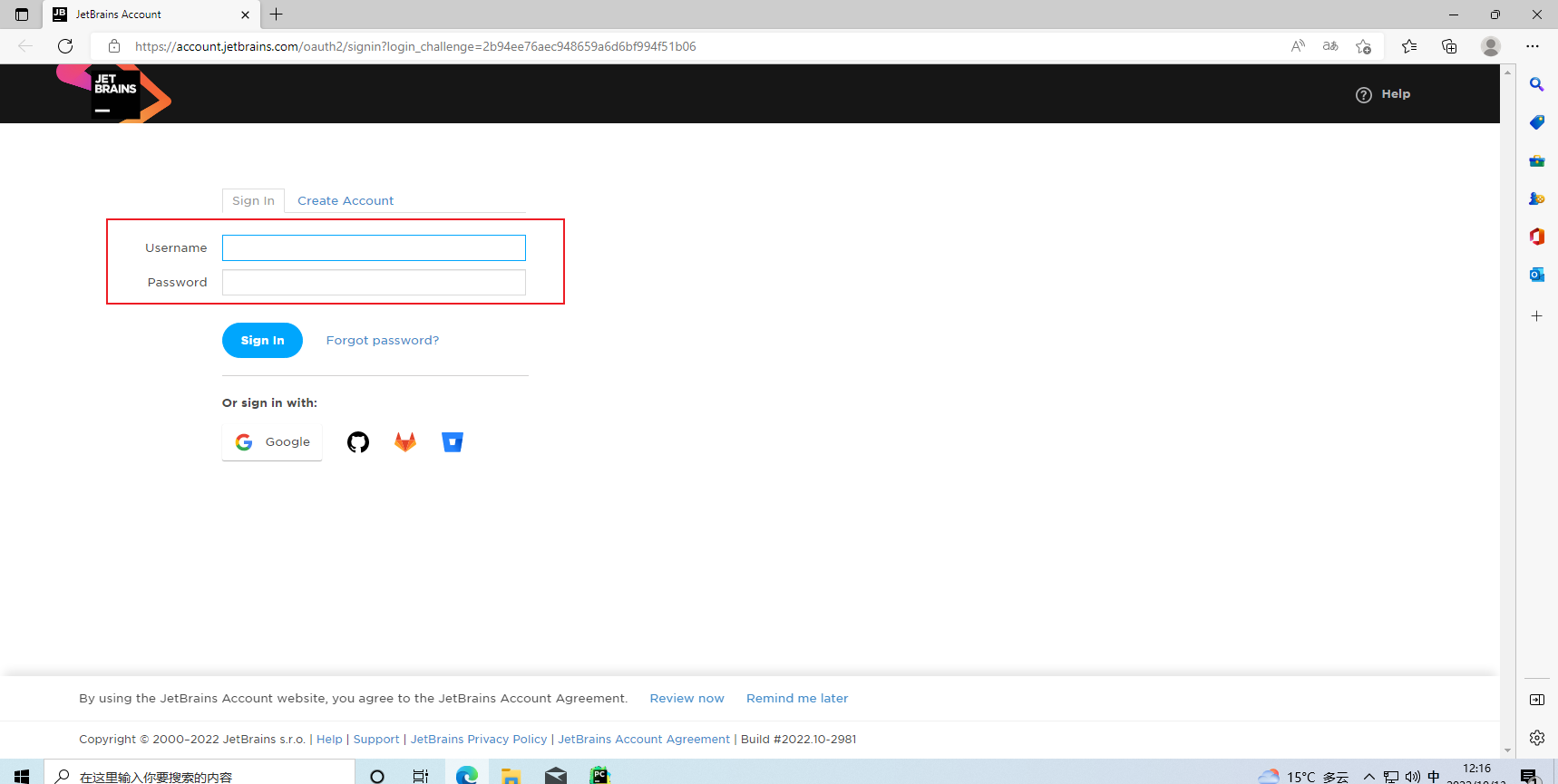Click Remind me later link

click(x=797, y=699)
